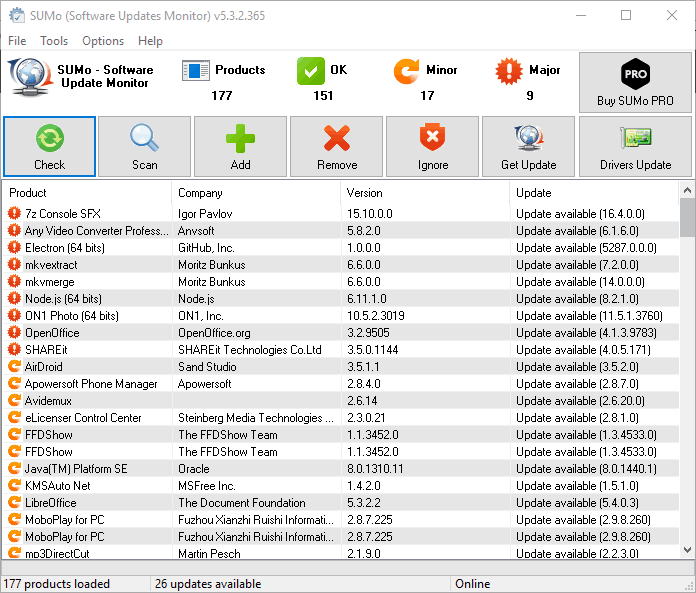Click the Get Update globe button
The width and height of the screenshot is (696, 593).
coord(528,147)
